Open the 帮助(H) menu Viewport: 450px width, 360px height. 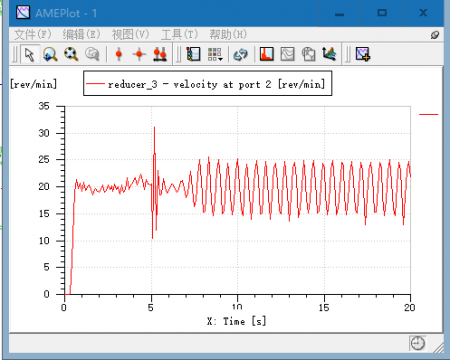(x=228, y=34)
